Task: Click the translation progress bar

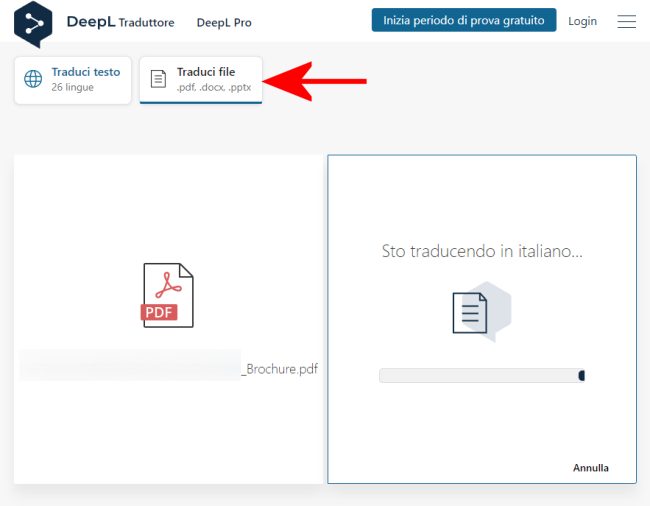Action: point(482,375)
